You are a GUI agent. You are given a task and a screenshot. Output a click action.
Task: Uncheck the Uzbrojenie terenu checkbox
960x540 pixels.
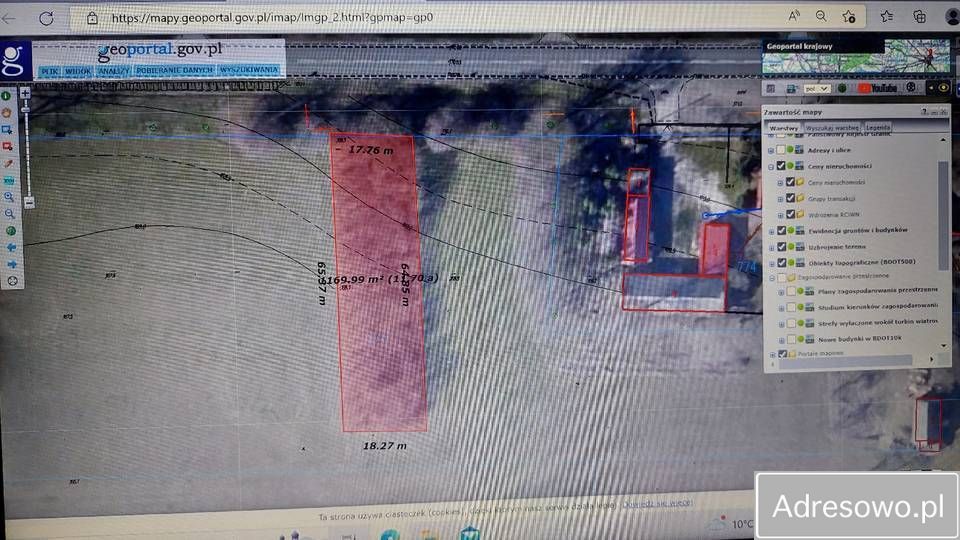781,247
